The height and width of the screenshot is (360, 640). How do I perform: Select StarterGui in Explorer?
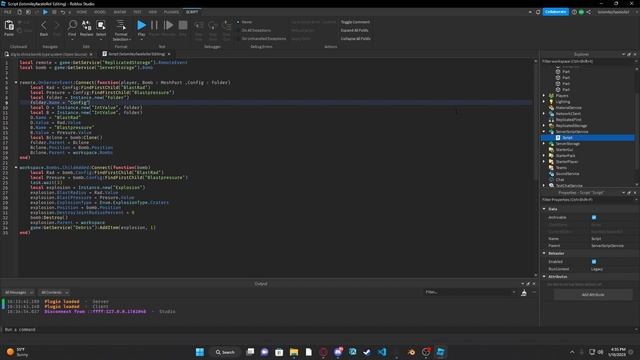pos(564,150)
